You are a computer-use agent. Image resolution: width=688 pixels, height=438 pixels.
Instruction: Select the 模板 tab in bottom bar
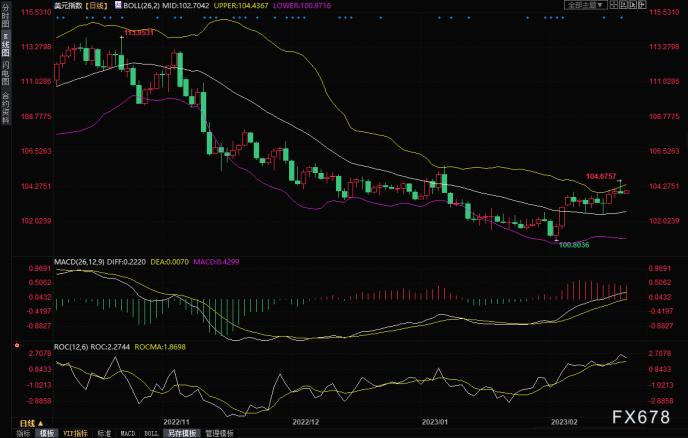click(x=47, y=433)
